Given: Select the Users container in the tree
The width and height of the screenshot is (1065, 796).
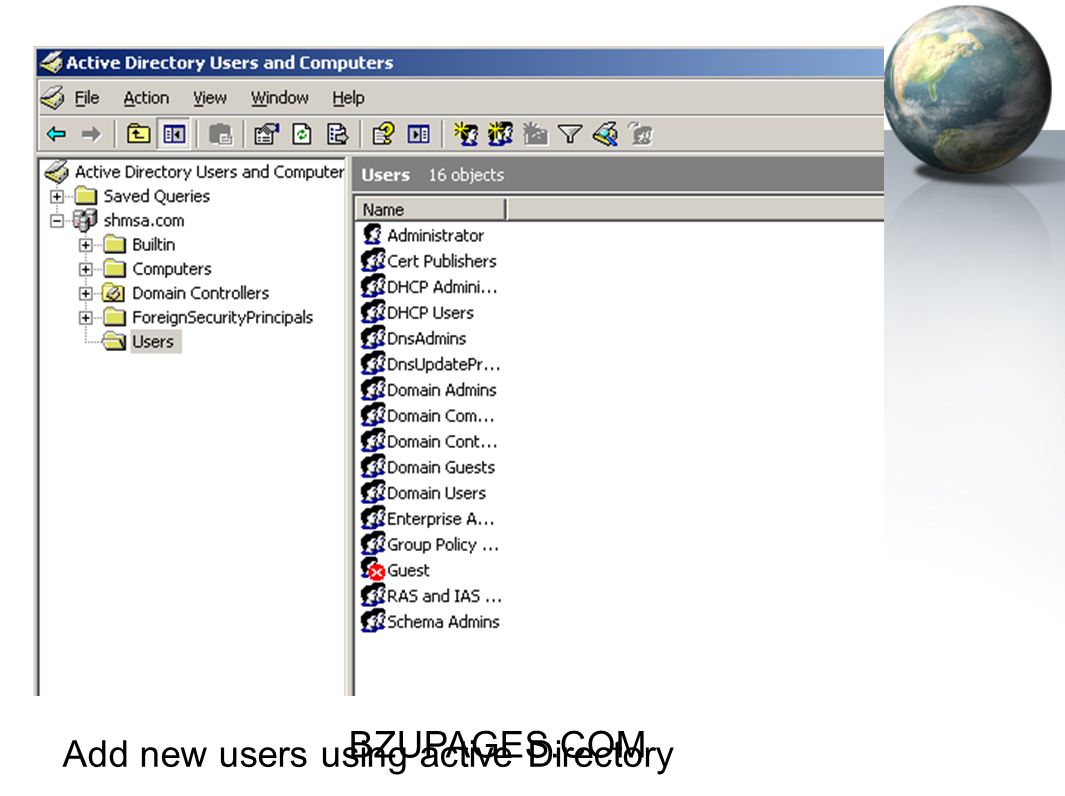Looking at the screenshot, I should (x=154, y=342).
